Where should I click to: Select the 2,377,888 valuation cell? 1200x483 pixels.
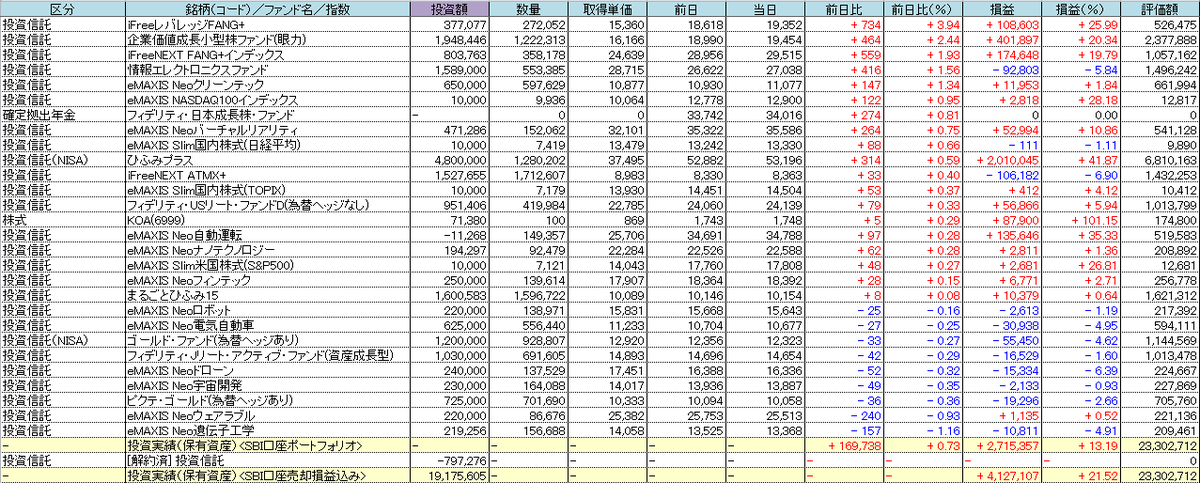point(1159,39)
